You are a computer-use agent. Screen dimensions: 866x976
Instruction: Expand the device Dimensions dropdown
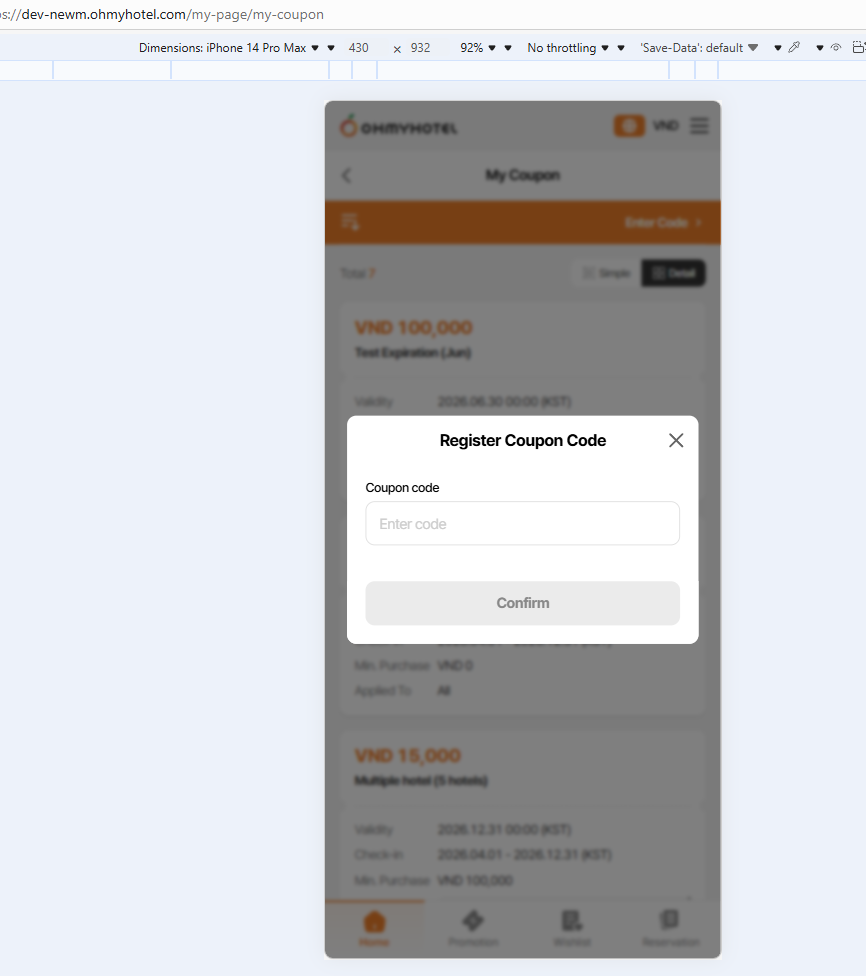[x=229, y=48]
